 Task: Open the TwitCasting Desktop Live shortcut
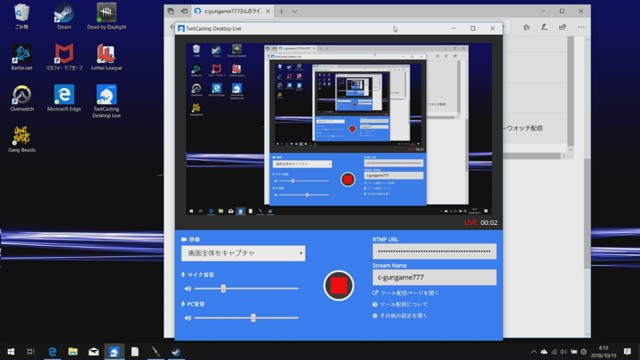(107, 101)
